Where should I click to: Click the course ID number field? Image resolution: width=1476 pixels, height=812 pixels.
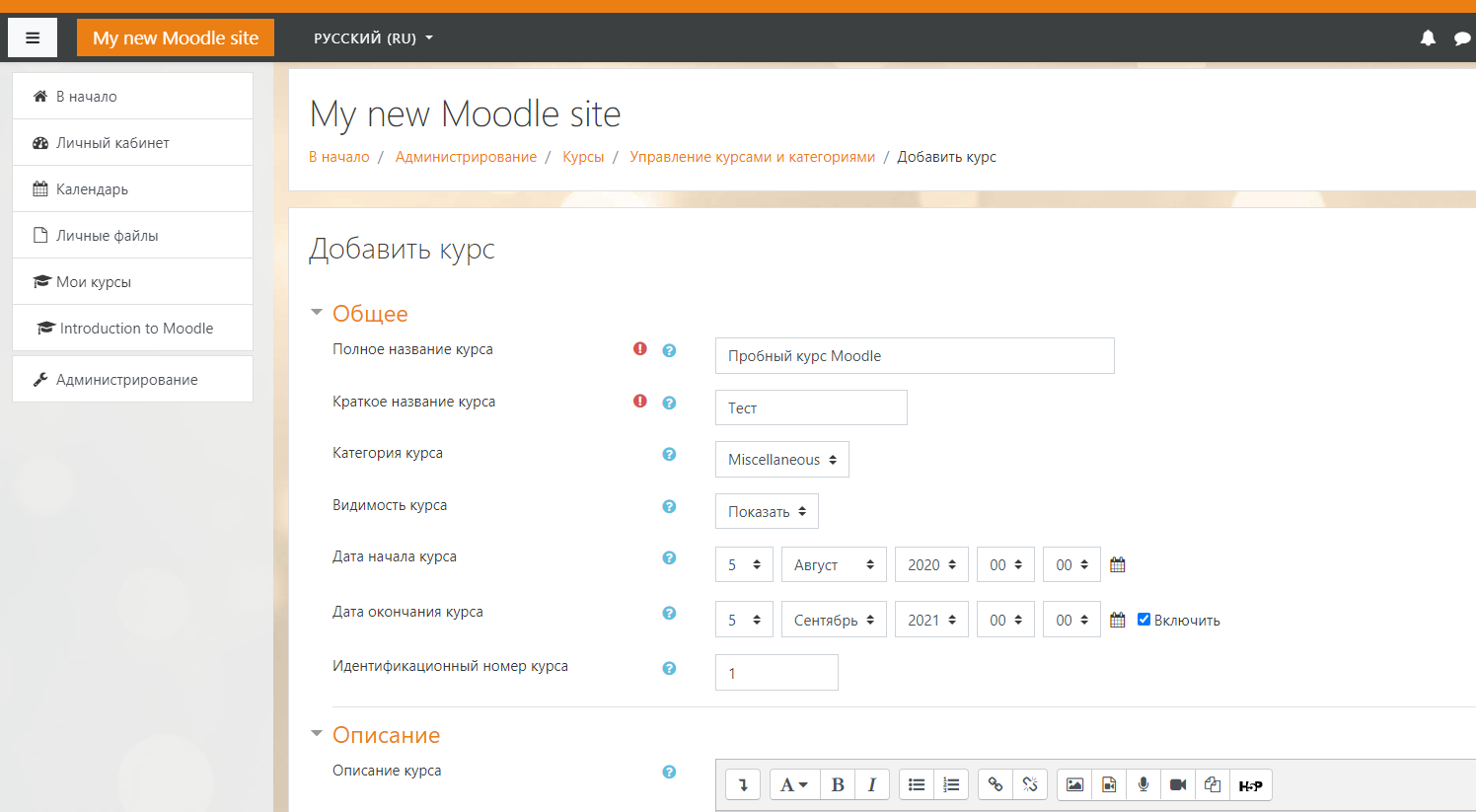[x=776, y=673]
